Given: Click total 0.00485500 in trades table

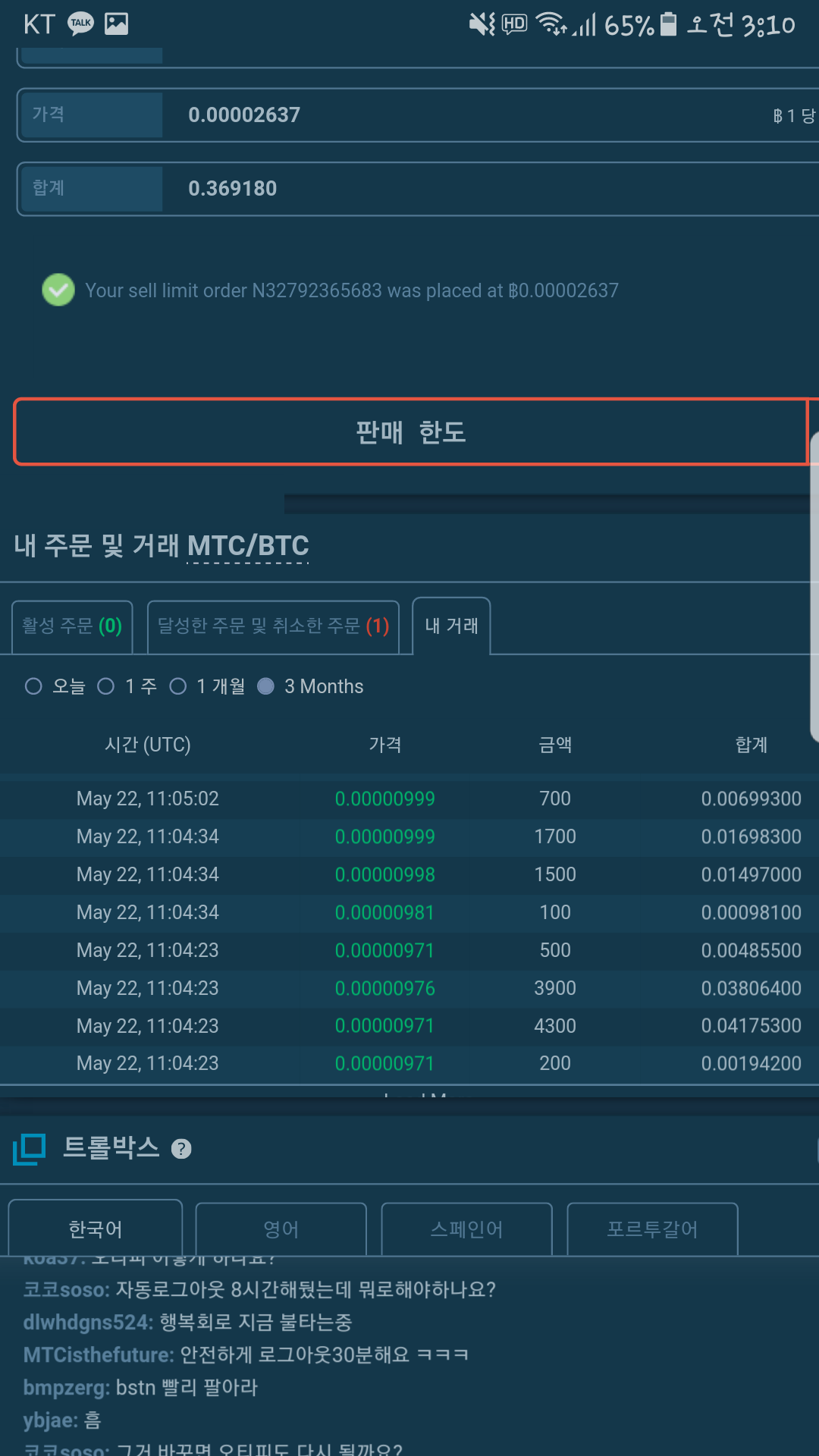Looking at the screenshot, I should tap(752, 950).
